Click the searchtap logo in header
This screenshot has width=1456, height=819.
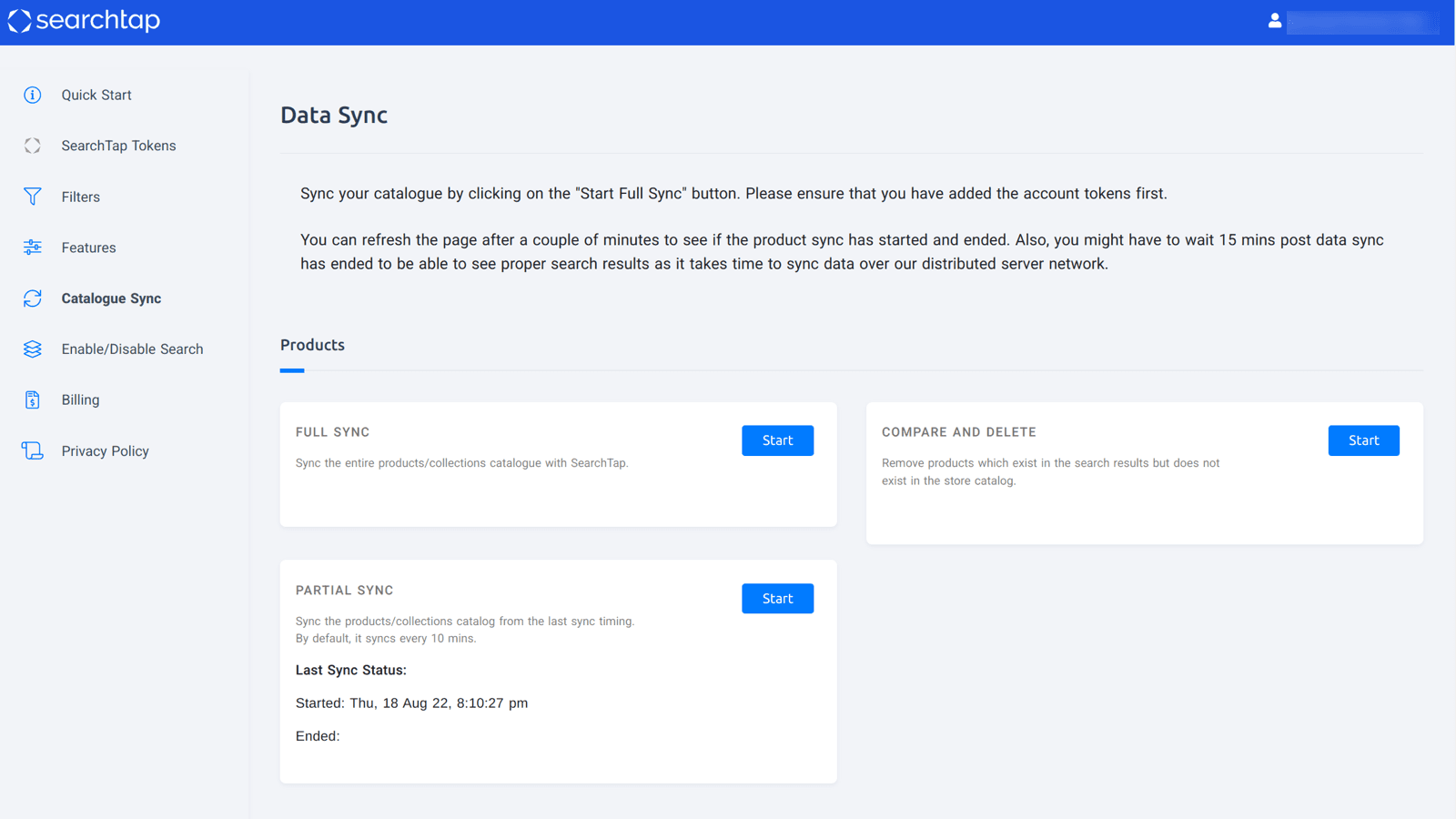(84, 21)
